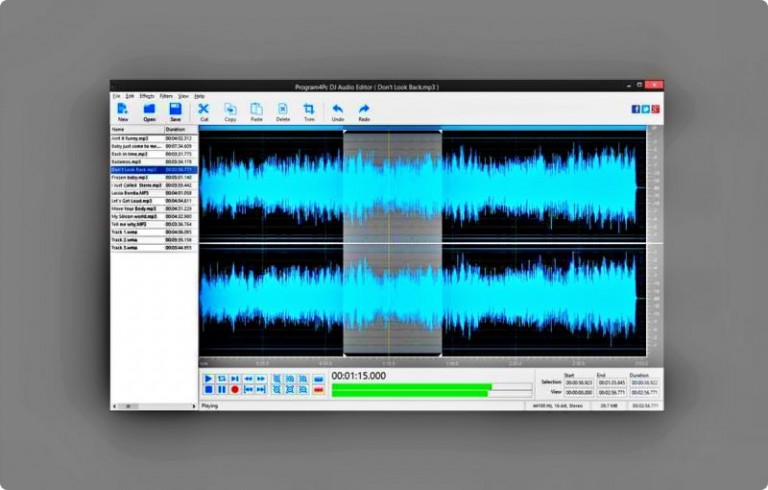Select "Don't Look Back.mp3" highlighted row
This screenshot has width=768, height=490.
click(154, 170)
